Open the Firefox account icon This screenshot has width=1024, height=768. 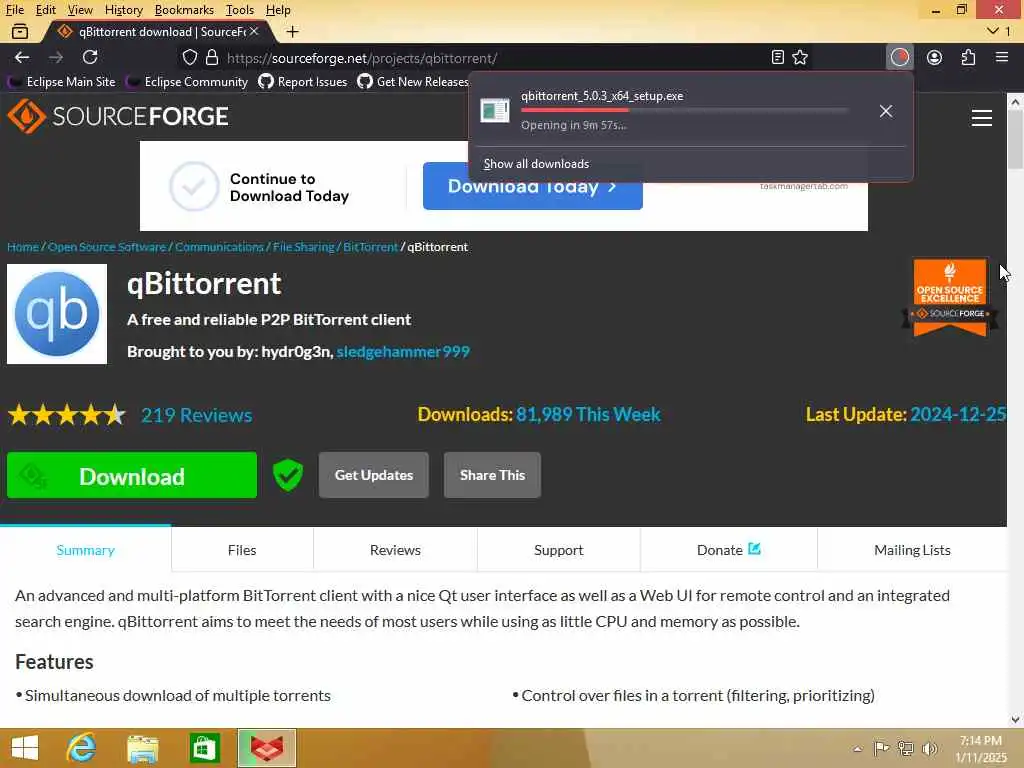click(935, 57)
